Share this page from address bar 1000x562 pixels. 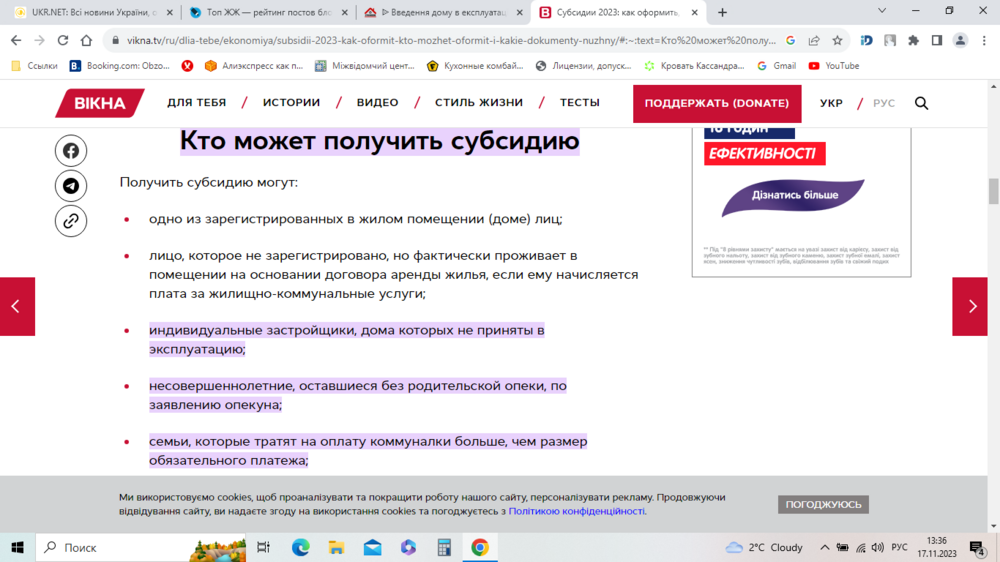tap(814, 40)
